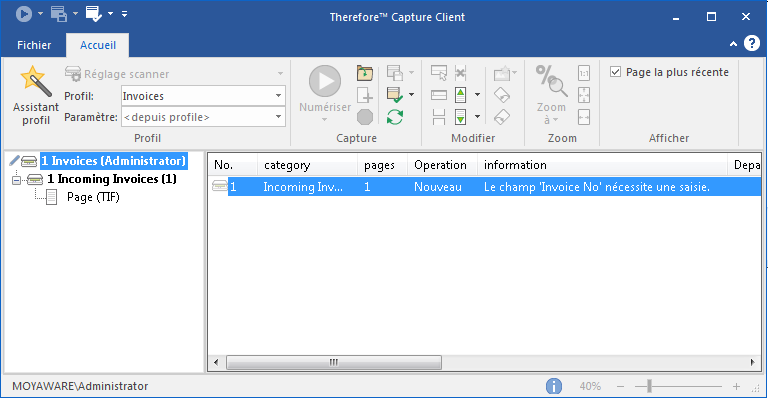Select 1 Invoices (Administrator) tree node
768x399 pixels.
[x=114, y=161]
